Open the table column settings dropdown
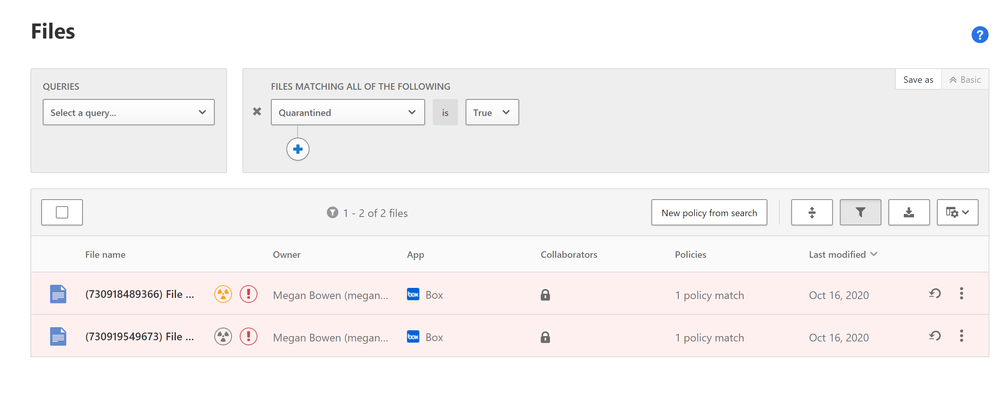The height and width of the screenshot is (410, 999). [x=957, y=212]
